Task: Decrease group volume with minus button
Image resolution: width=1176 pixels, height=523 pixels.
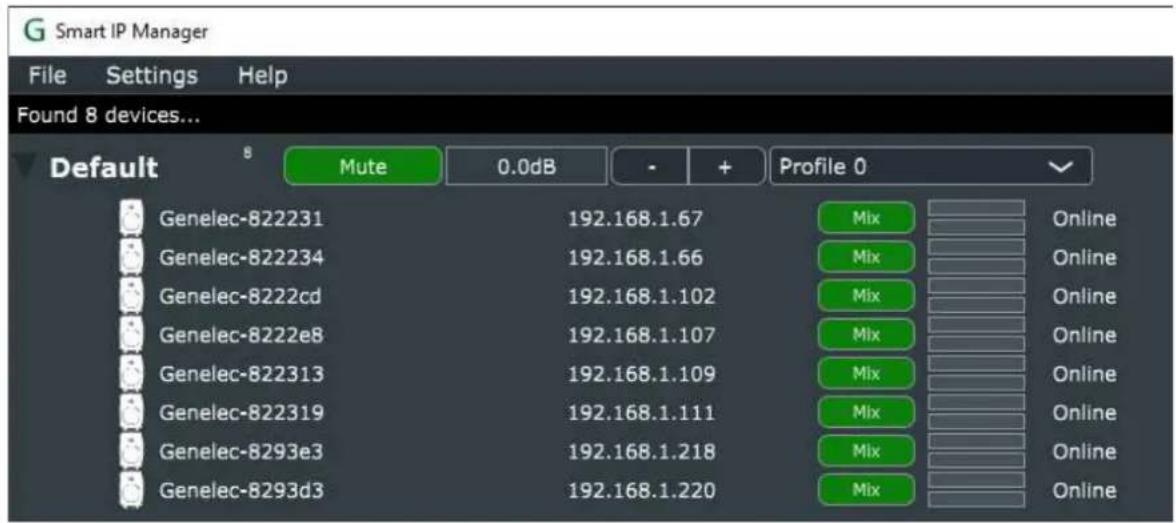Action: [x=650, y=166]
